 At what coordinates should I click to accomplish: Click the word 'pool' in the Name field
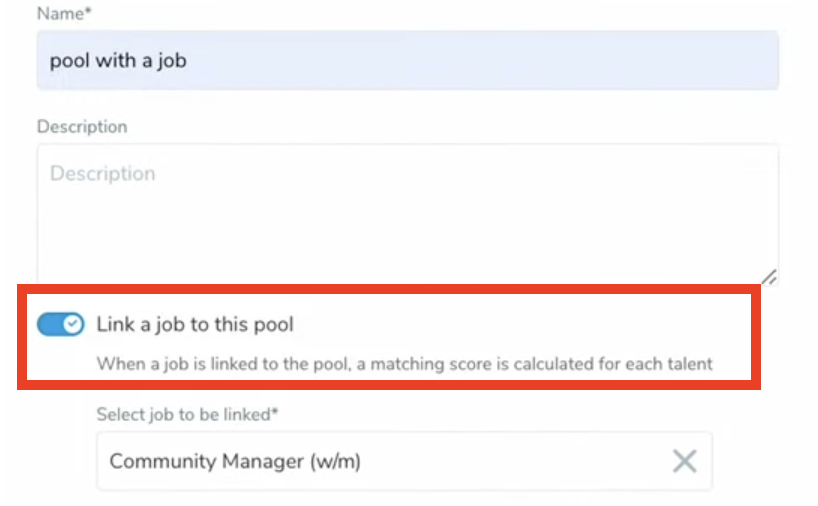pyautogui.click(x=70, y=61)
